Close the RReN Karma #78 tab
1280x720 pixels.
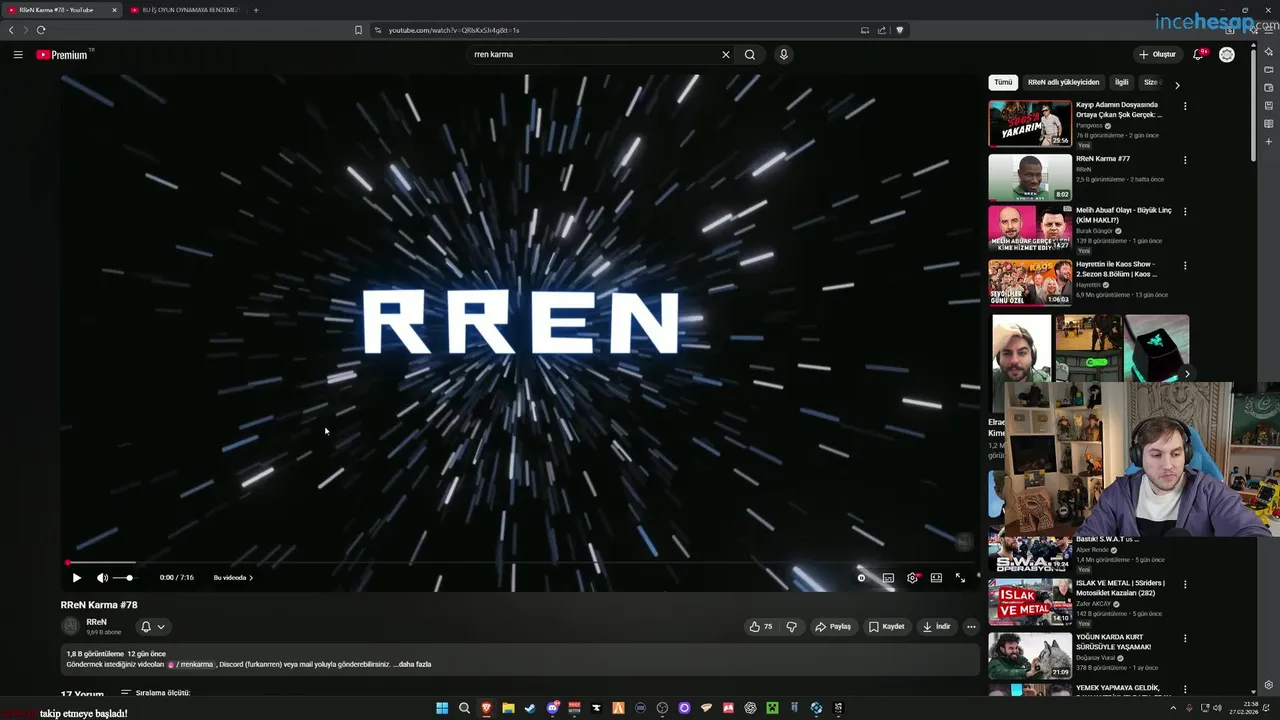[x=113, y=10]
